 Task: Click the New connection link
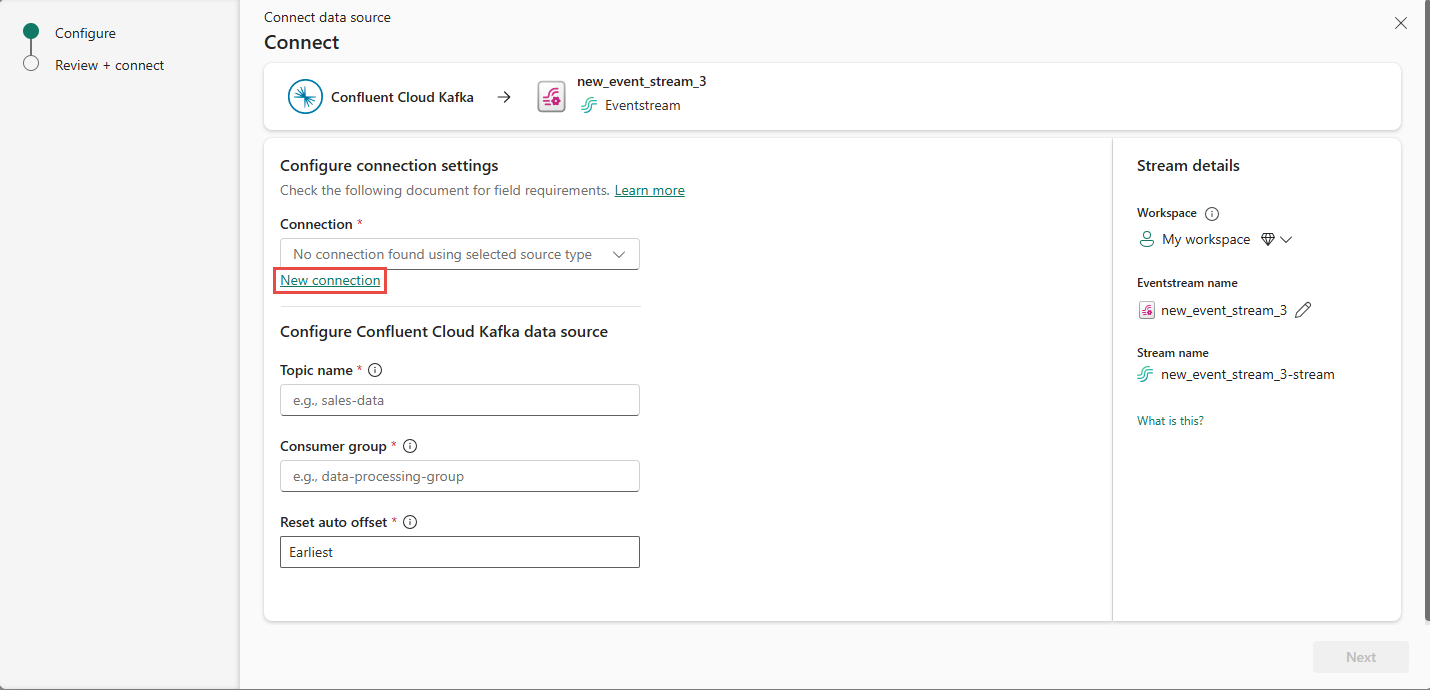(x=330, y=280)
